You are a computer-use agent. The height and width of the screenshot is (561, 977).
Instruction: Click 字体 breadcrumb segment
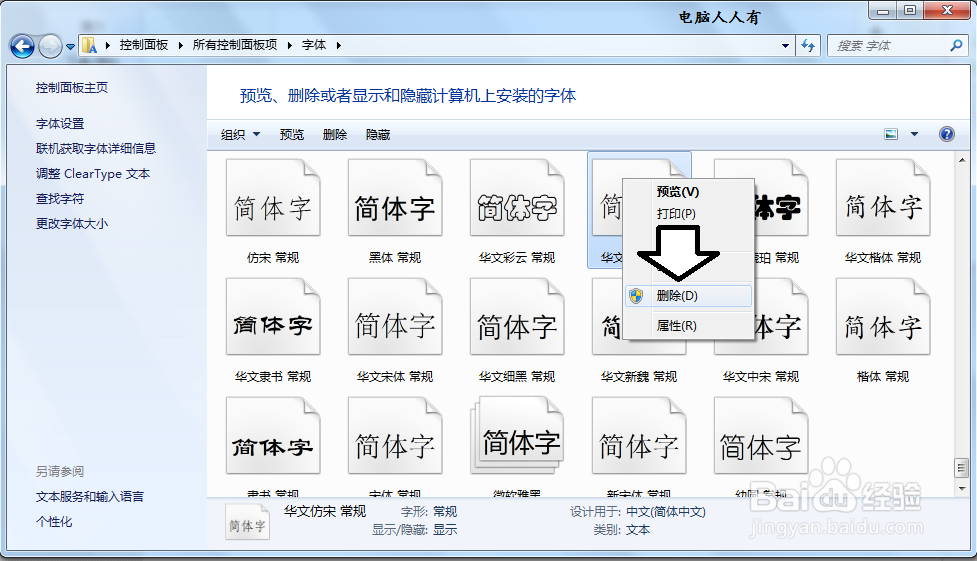click(x=314, y=45)
